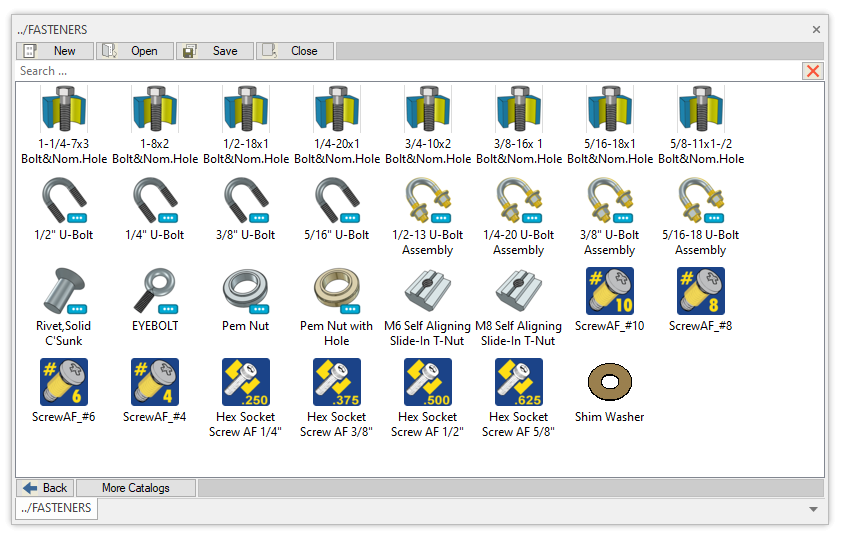
Task: Select the Shim Washer item
Action: click(609, 382)
